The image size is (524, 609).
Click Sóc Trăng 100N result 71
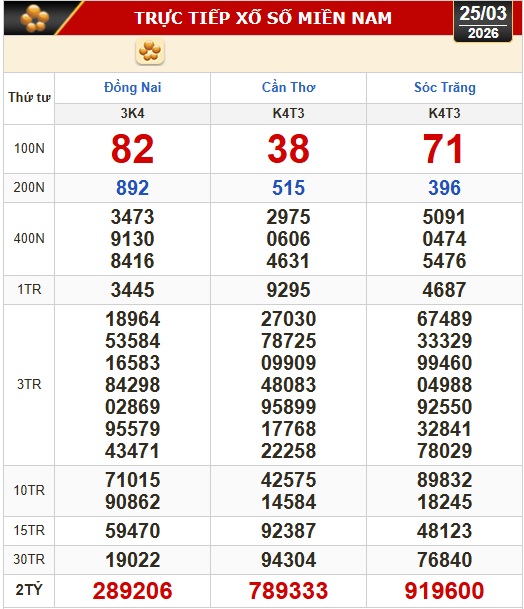click(x=444, y=149)
